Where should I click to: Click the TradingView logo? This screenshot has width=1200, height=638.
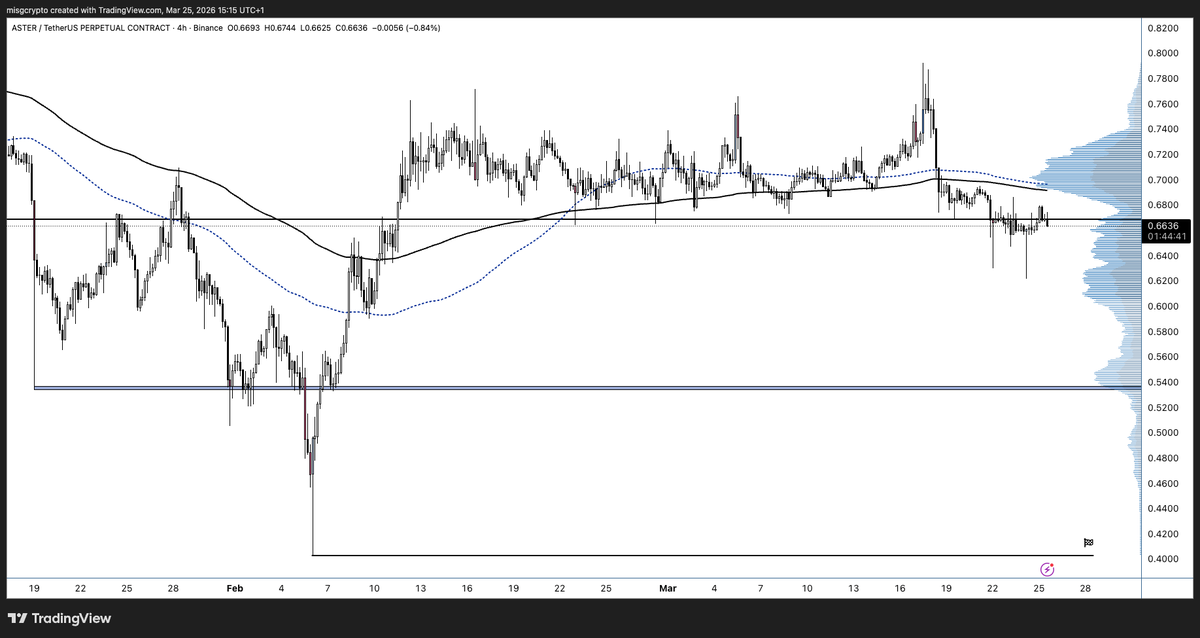(59, 618)
